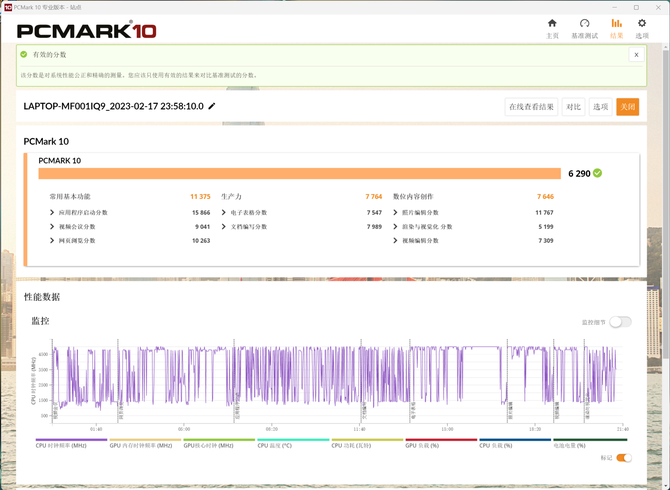Click the 数位内容创作 group label
This screenshot has height=490, width=670.
click(x=413, y=197)
